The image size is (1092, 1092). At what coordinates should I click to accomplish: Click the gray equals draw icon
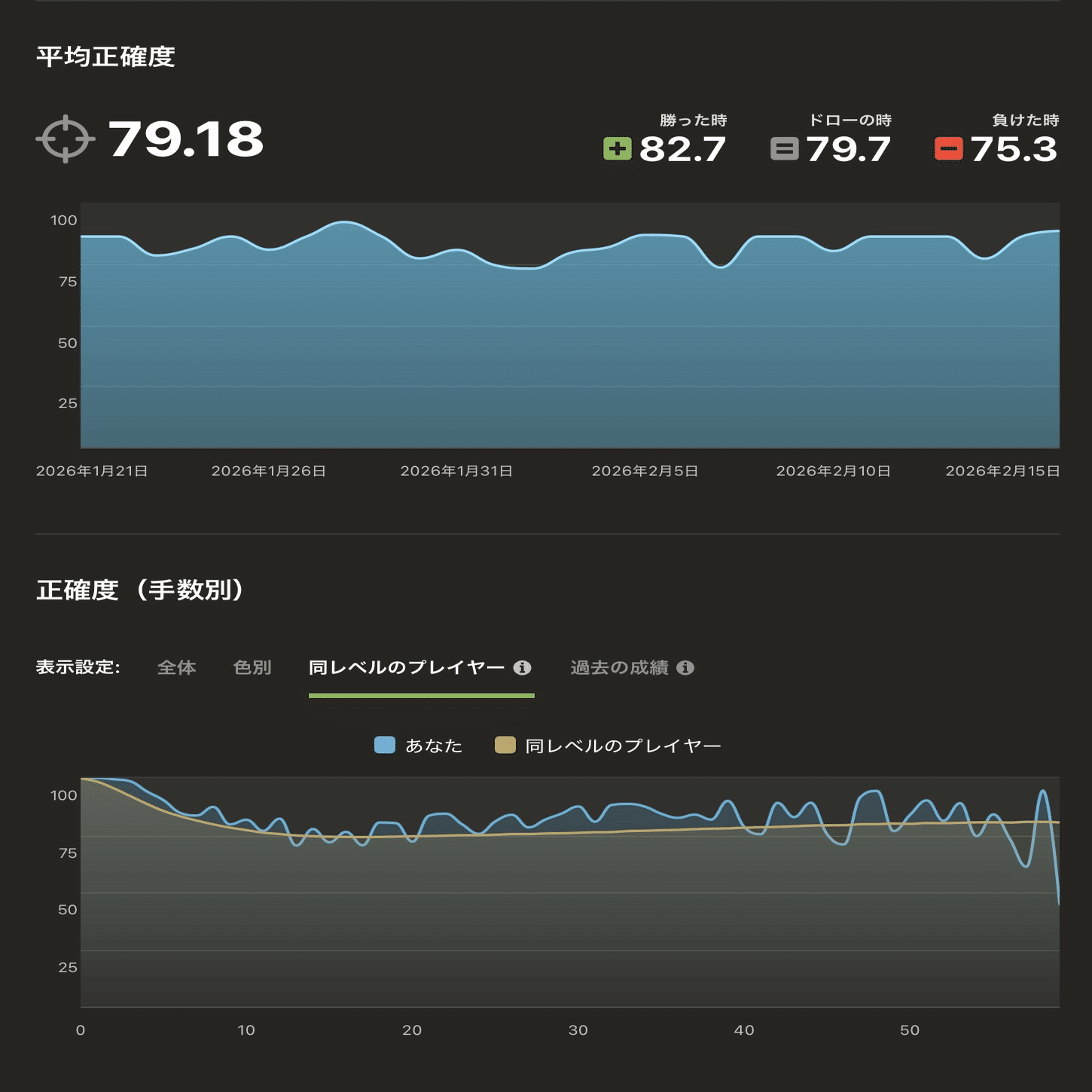click(x=784, y=148)
